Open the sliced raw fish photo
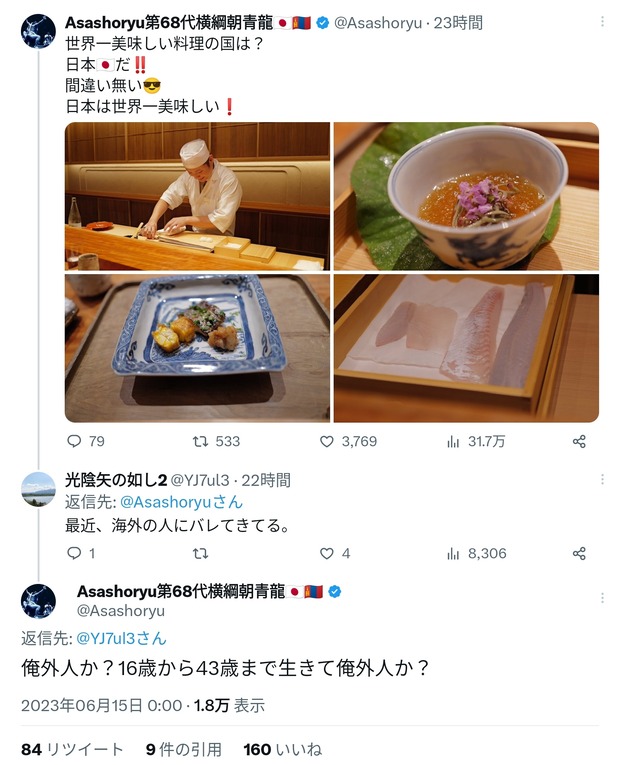This screenshot has height=765, width=620. pyautogui.click(x=466, y=348)
